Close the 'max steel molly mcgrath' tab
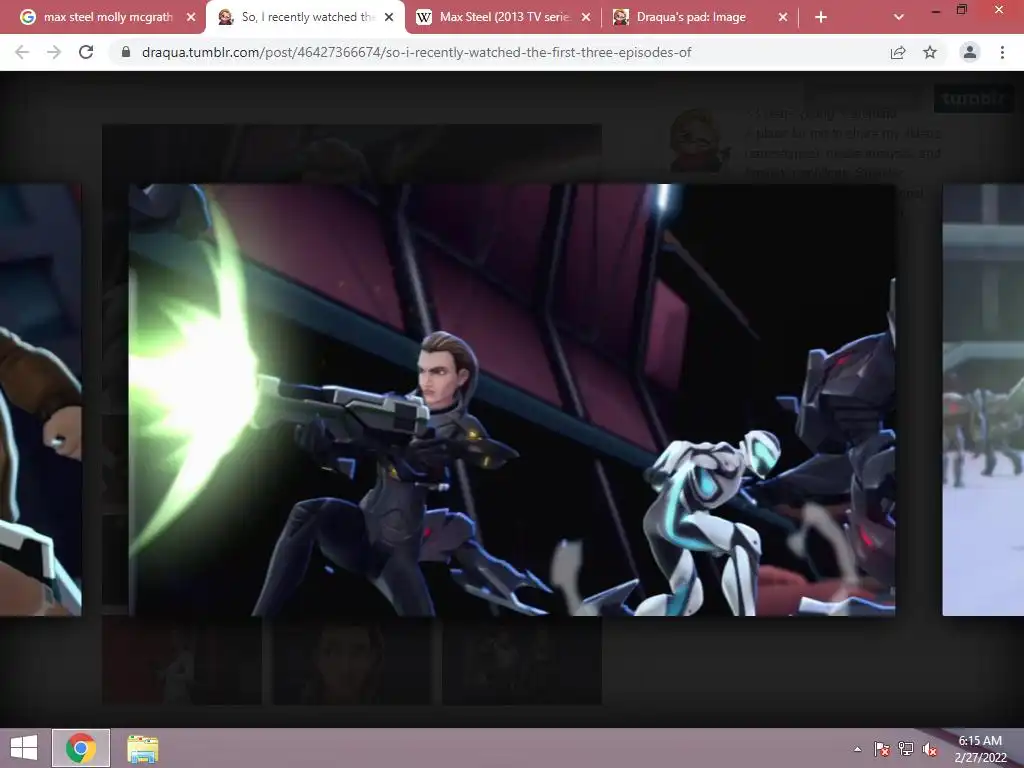The height and width of the screenshot is (768, 1024). (x=191, y=17)
